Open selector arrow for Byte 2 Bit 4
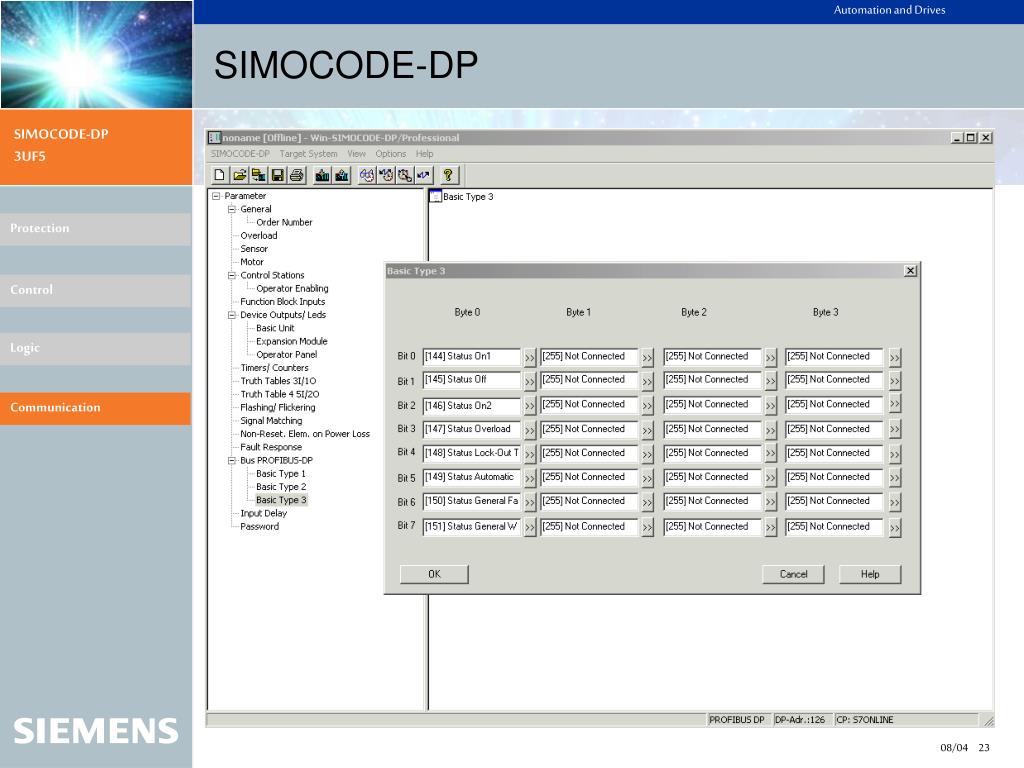This screenshot has width=1024, height=768. click(x=771, y=454)
